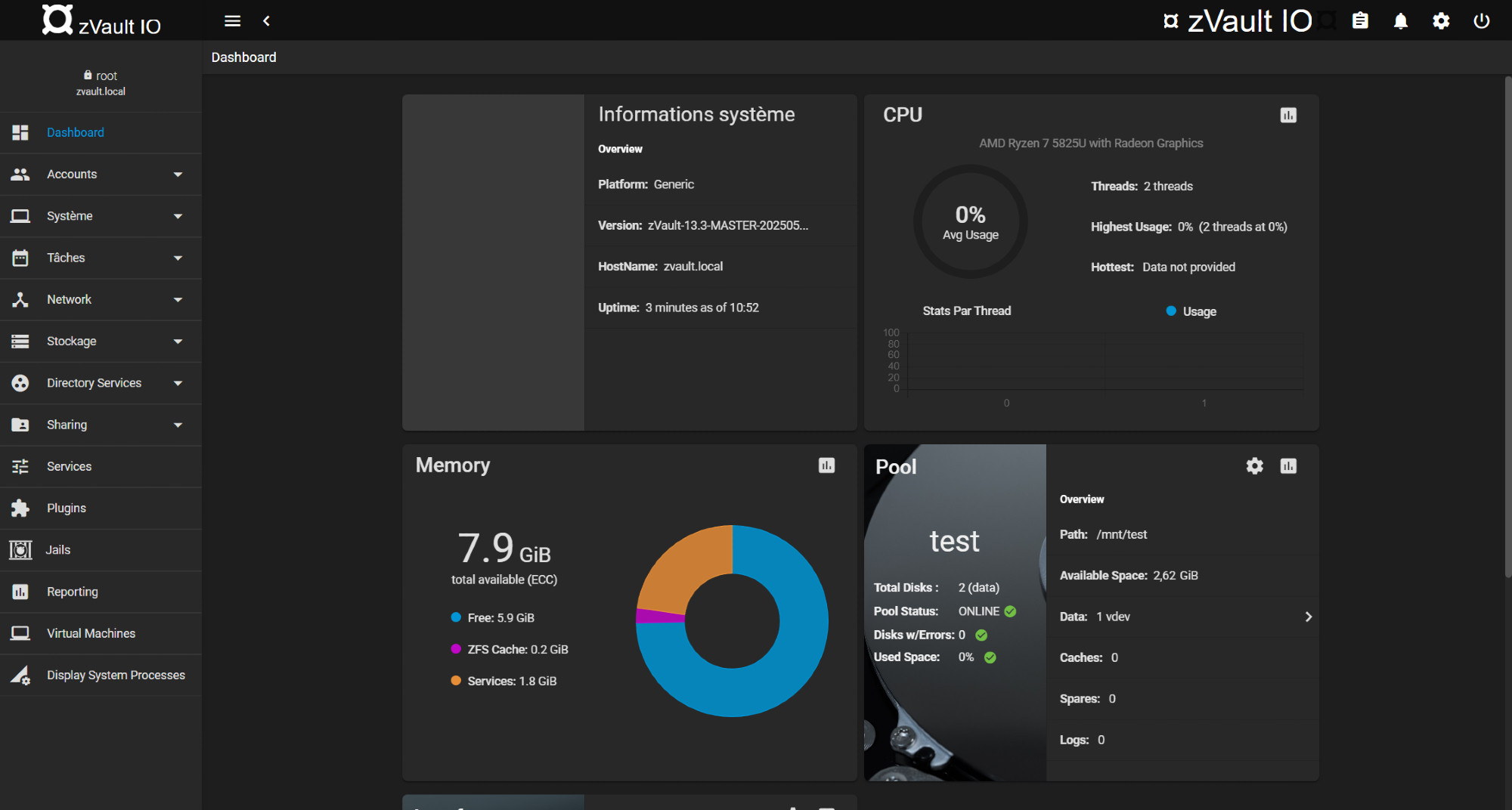The height and width of the screenshot is (810, 1512).
Task: Open the Jails menu item
Action: pyautogui.click(x=101, y=550)
